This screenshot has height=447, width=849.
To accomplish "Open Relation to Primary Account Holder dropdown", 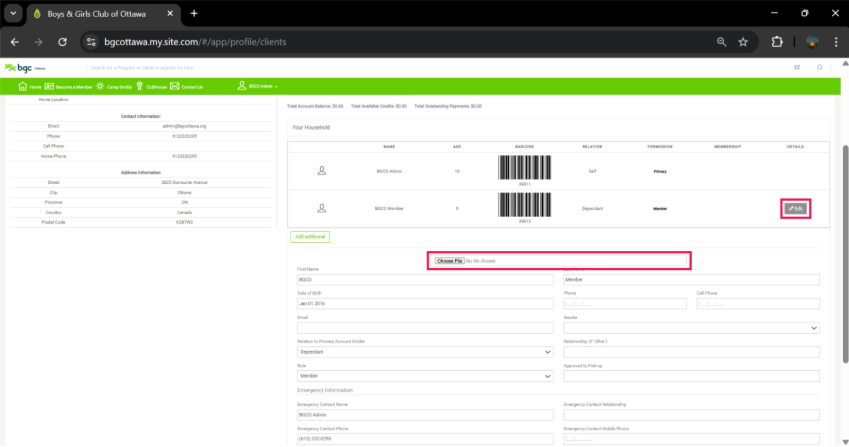I will coord(425,352).
